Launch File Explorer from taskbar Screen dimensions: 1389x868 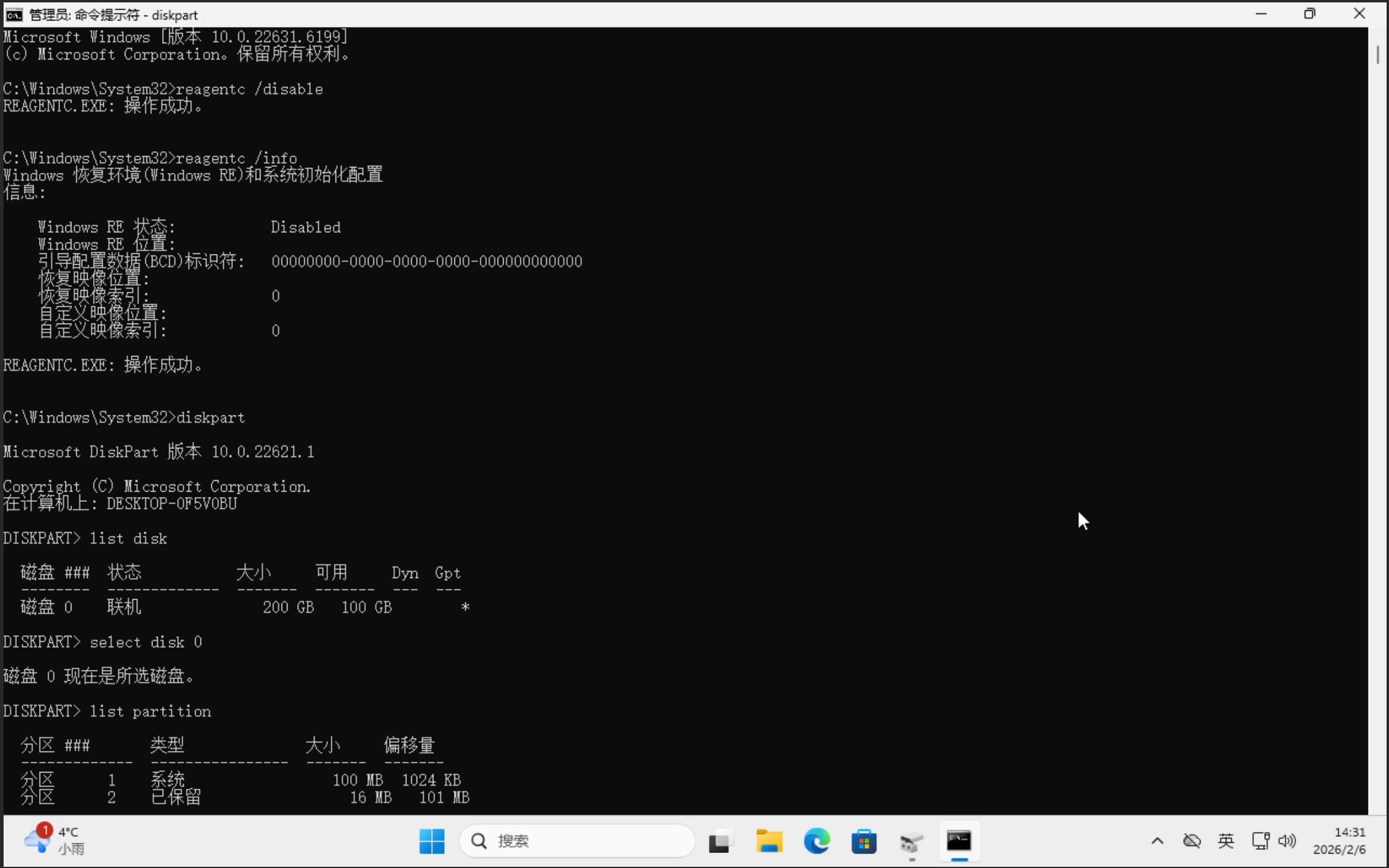[768, 841]
